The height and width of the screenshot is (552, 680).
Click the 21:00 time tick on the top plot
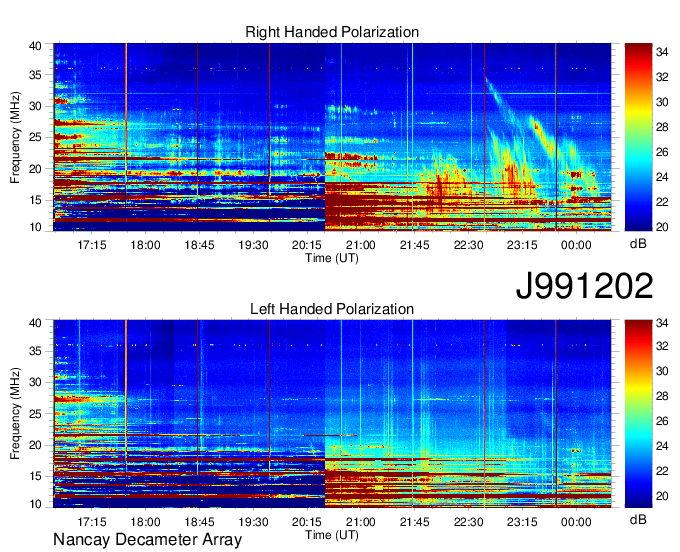[360, 245]
